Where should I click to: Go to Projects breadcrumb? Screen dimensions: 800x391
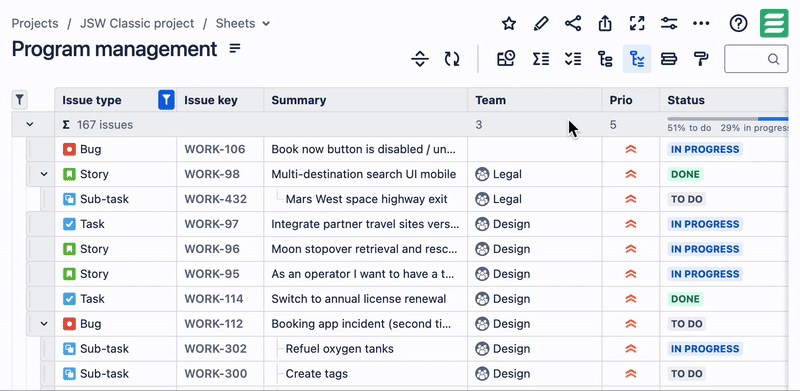point(35,23)
